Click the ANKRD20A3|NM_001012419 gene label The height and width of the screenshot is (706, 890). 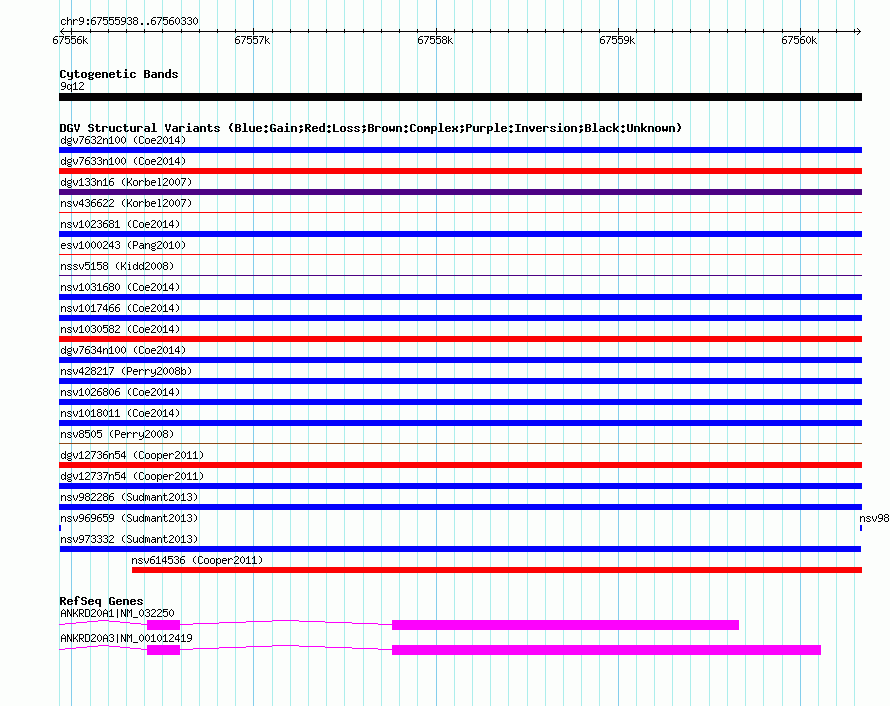126,638
